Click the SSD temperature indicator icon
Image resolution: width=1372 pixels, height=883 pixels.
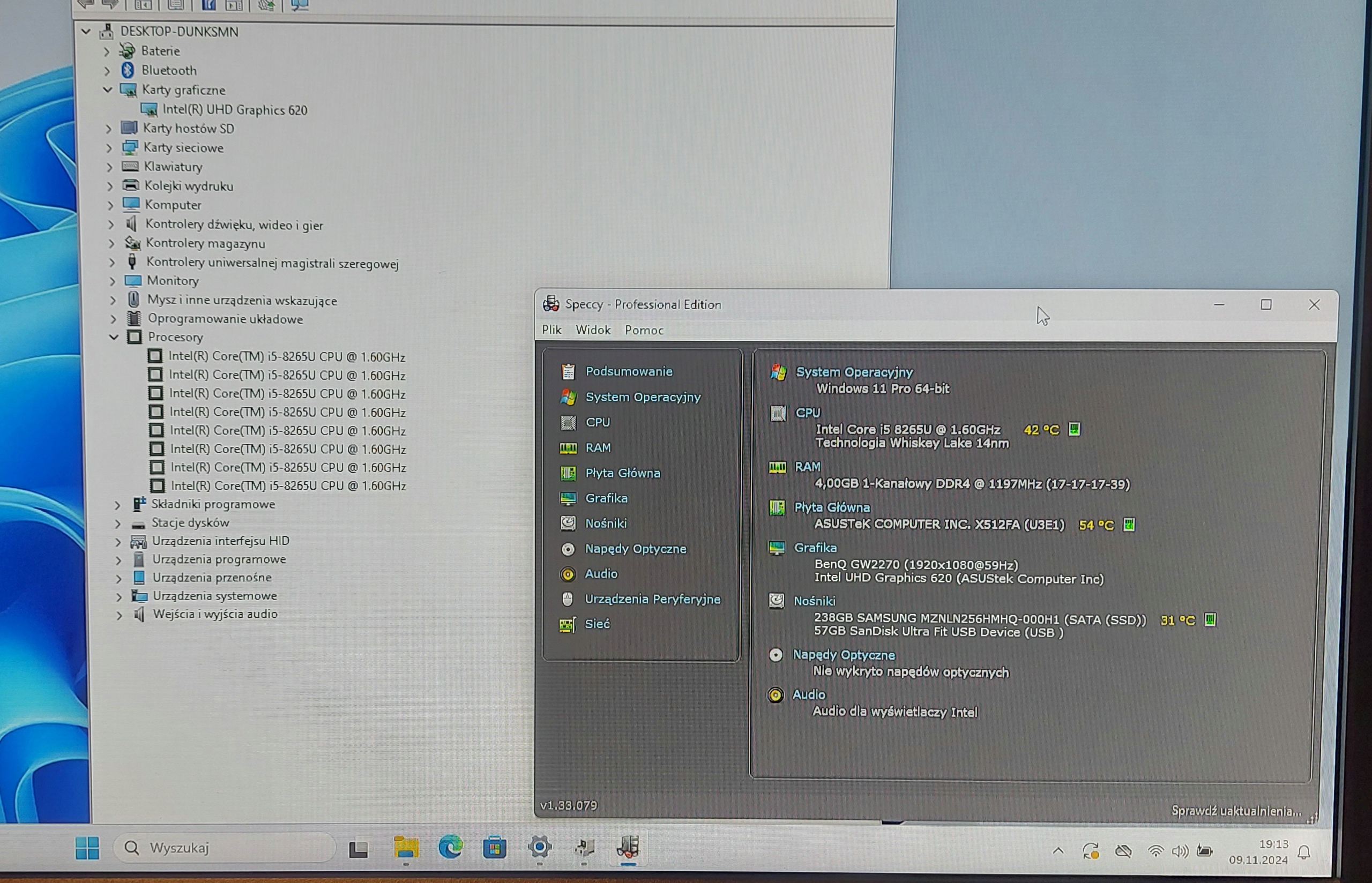click(x=1209, y=620)
